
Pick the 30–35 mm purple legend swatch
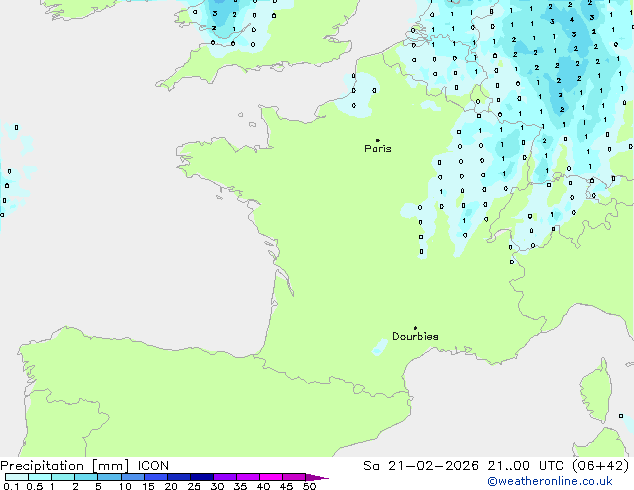(x=225, y=477)
